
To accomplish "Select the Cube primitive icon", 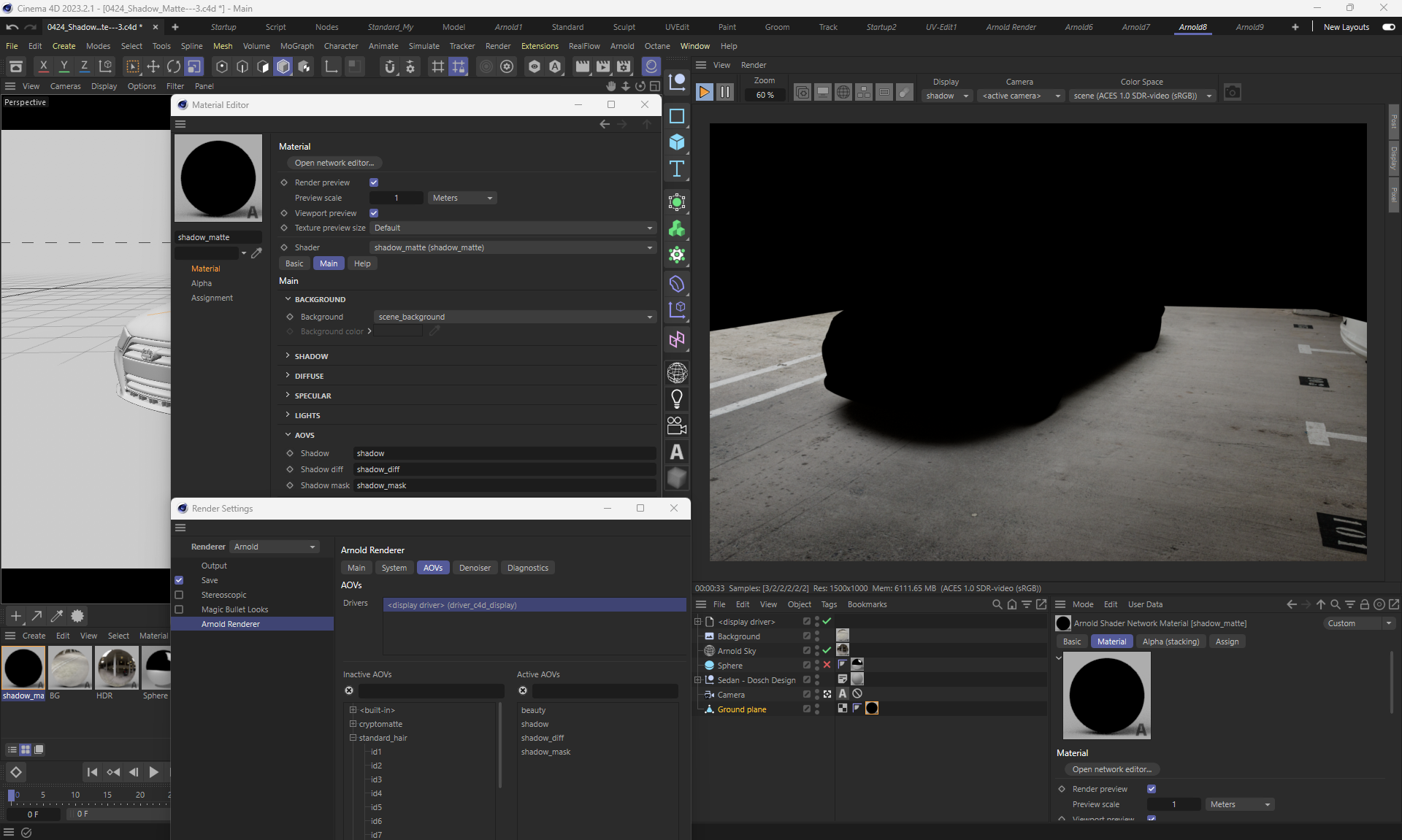I will point(677,142).
